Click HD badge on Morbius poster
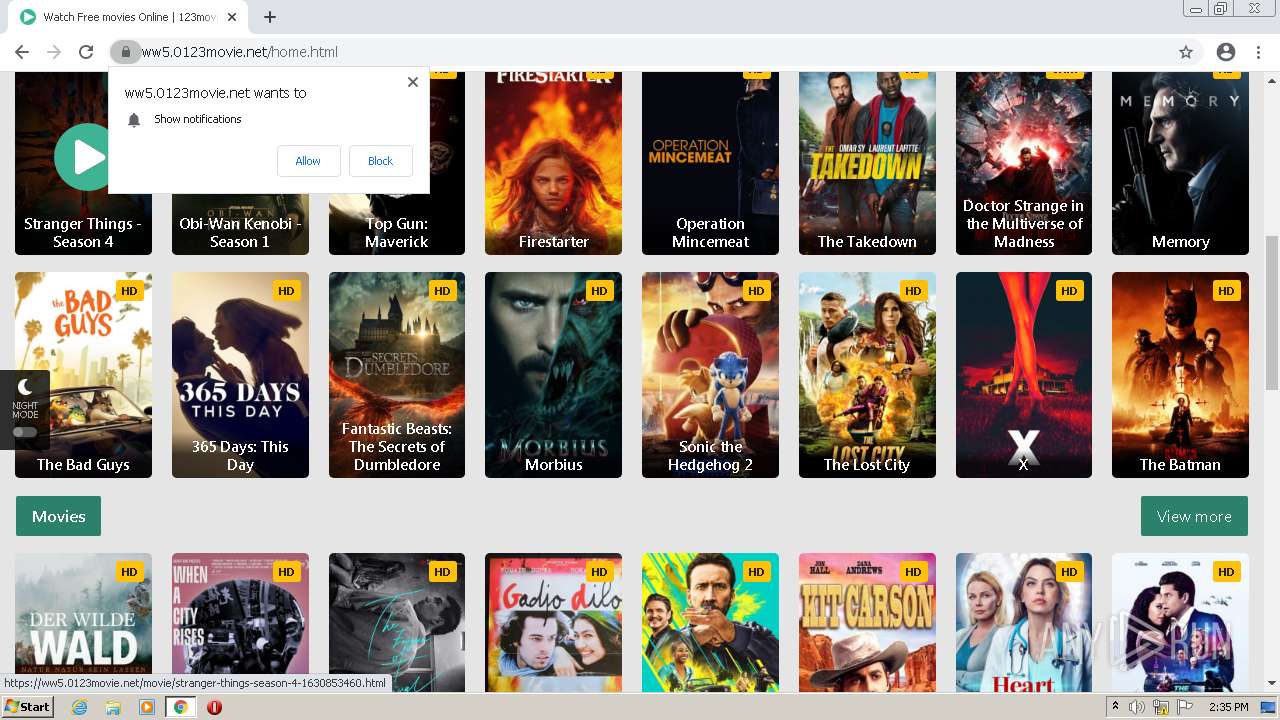1280x720 pixels. click(599, 291)
